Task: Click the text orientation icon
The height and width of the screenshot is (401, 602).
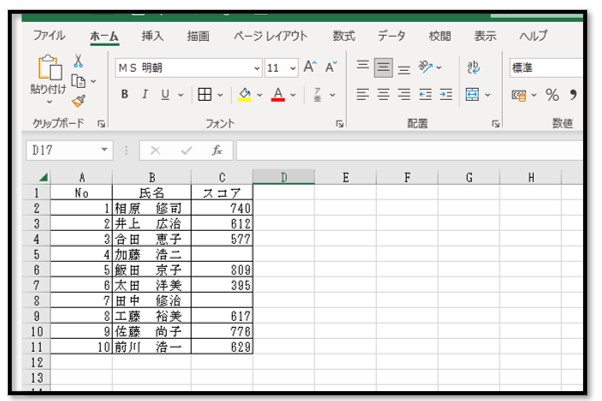Action: (425, 67)
